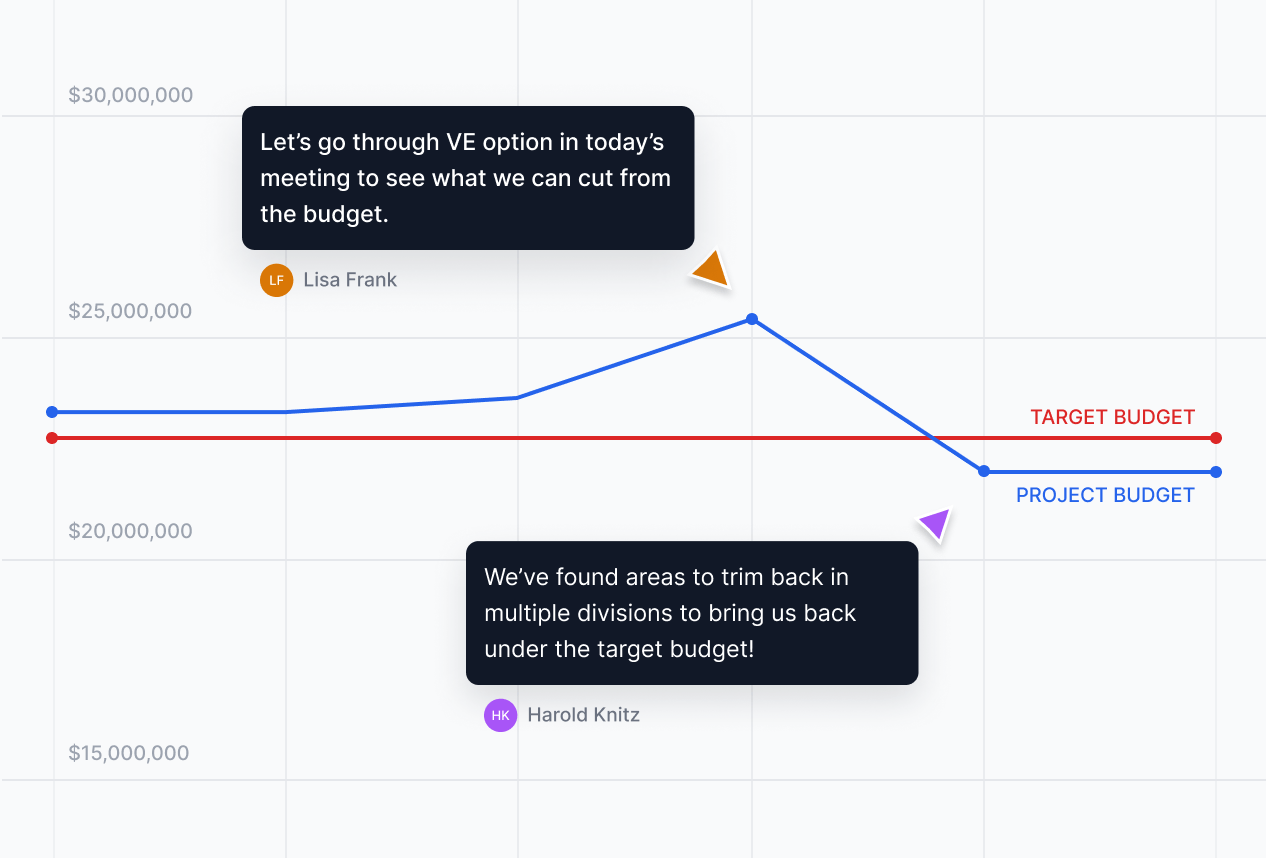Open Harold Knitz's trim back comment bubble
The width and height of the screenshot is (1266, 858).
point(691,613)
